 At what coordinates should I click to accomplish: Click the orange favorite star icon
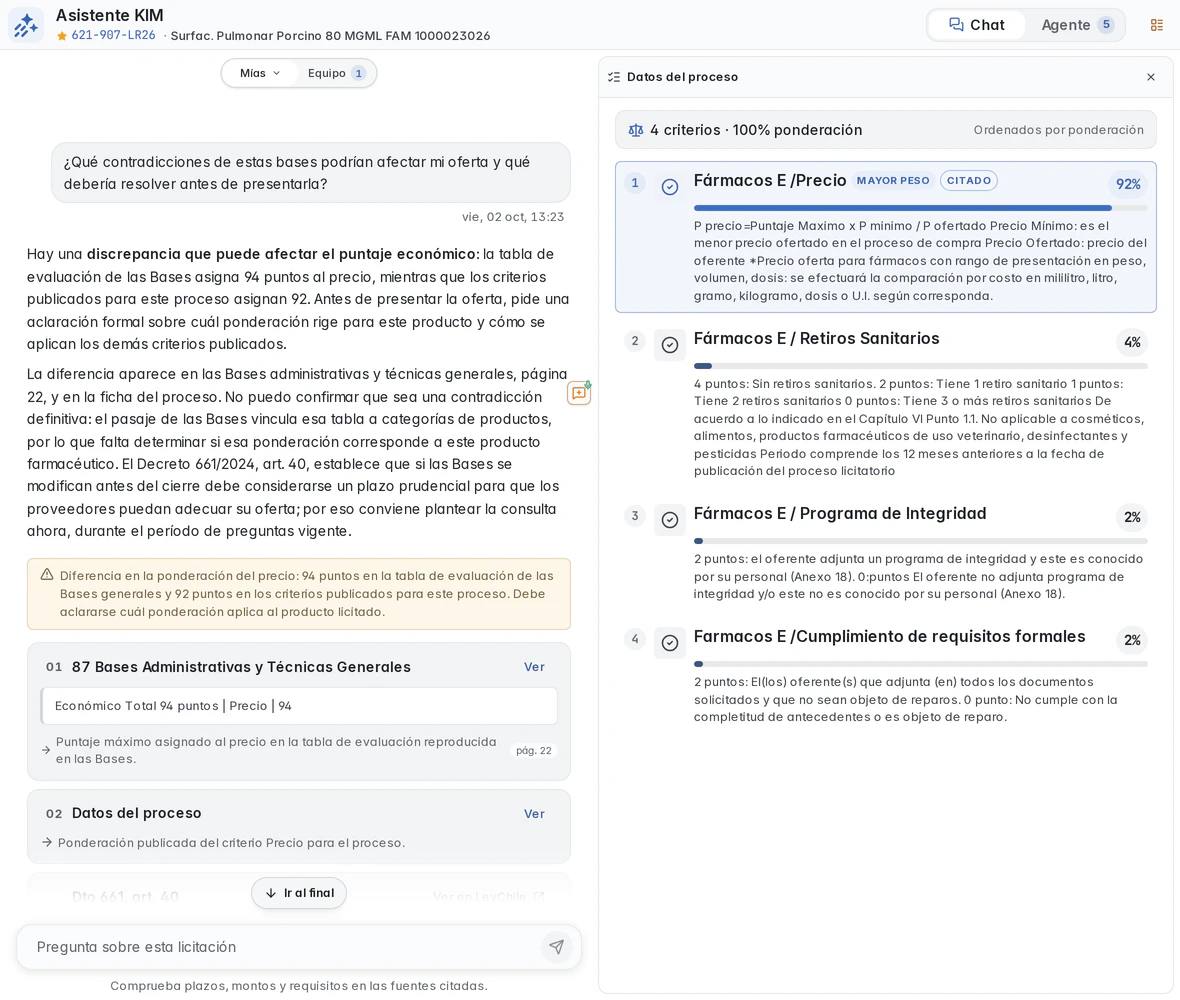click(62, 36)
